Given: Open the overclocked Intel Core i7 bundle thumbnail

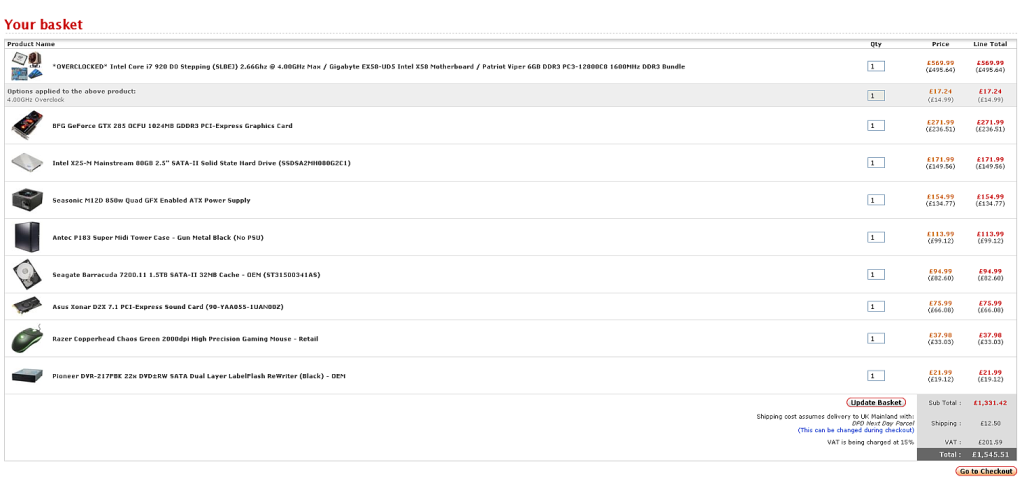Looking at the screenshot, I should (27, 66).
